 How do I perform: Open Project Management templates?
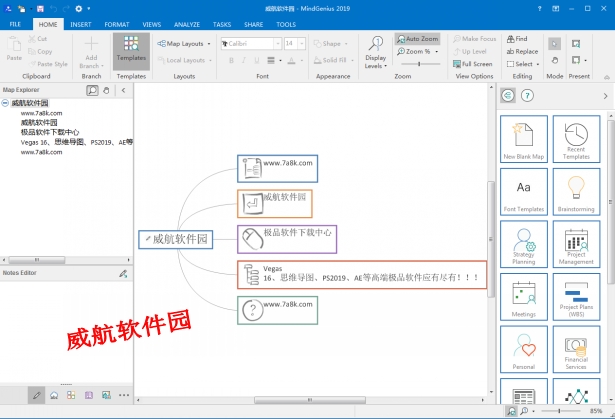pos(576,244)
